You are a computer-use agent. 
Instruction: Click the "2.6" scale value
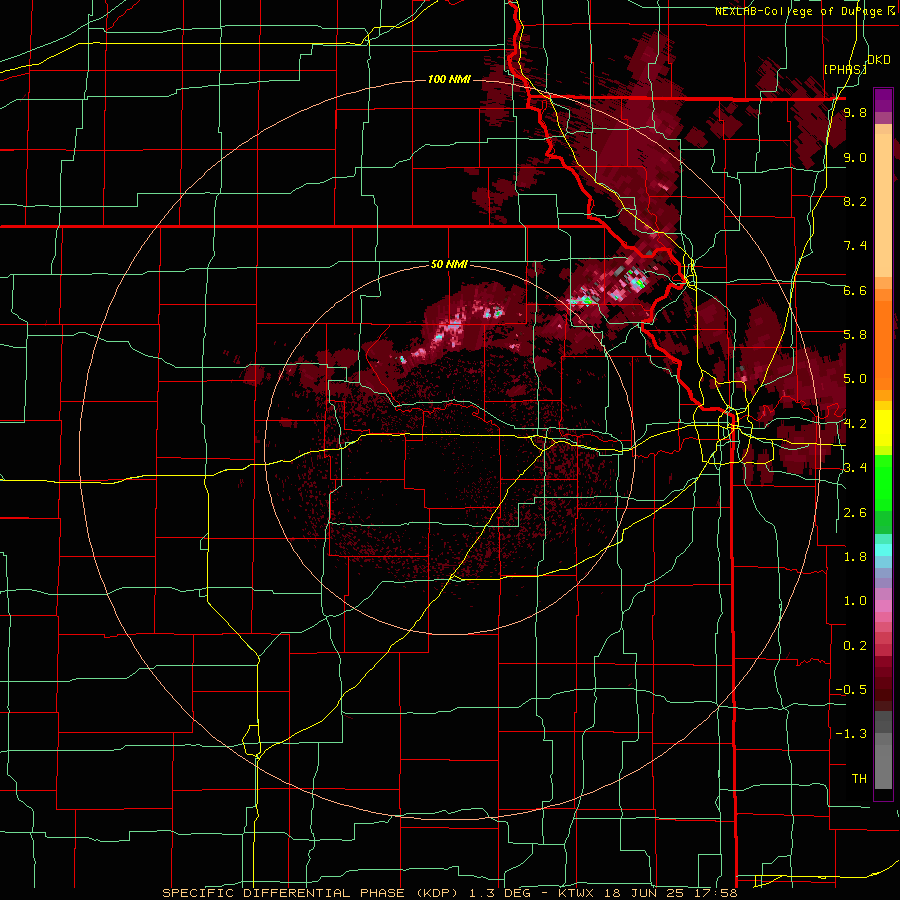(x=855, y=513)
